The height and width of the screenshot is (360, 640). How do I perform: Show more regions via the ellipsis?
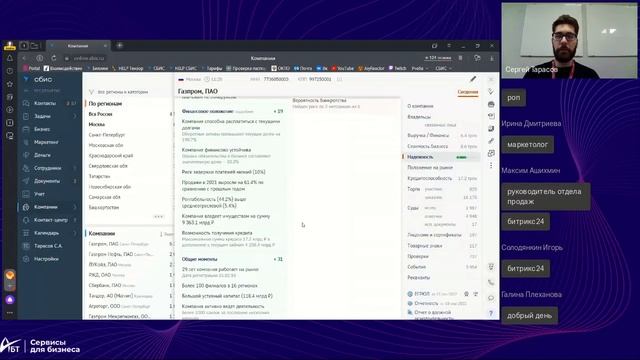(158, 216)
